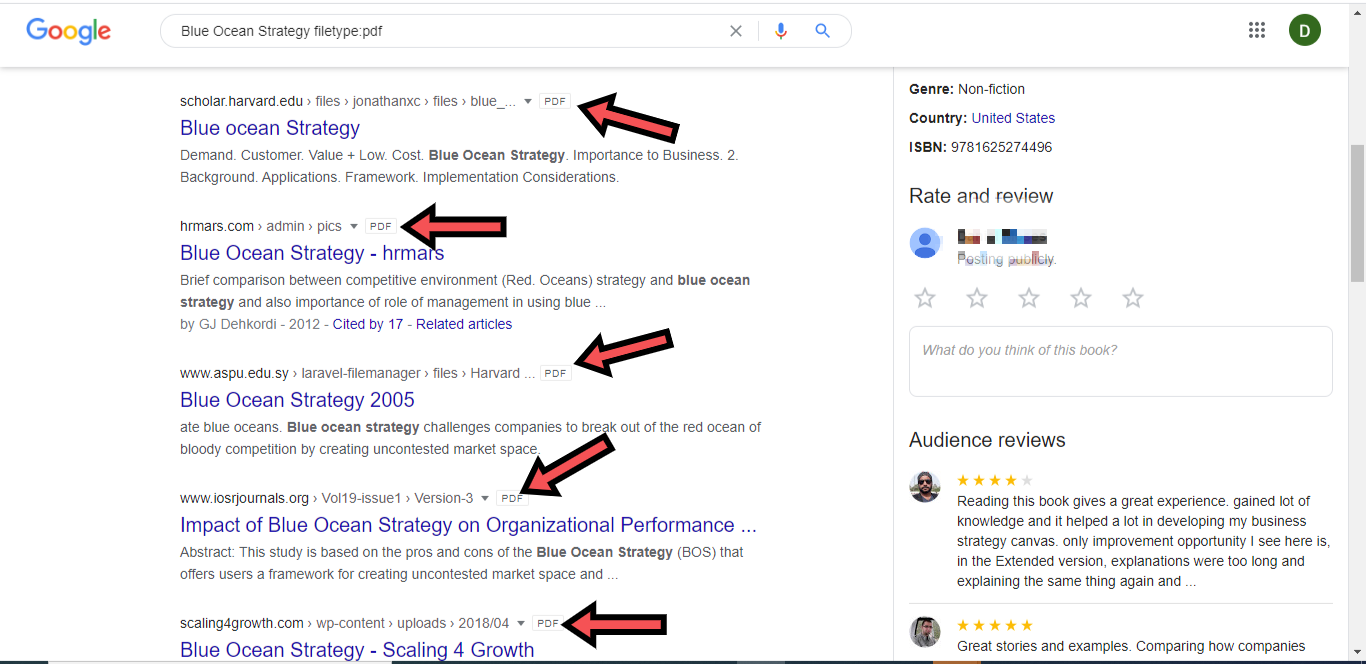Expand options arrow for www.iosrjournals.org result
Image resolution: width=1366 pixels, height=664 pixels.
486,498
